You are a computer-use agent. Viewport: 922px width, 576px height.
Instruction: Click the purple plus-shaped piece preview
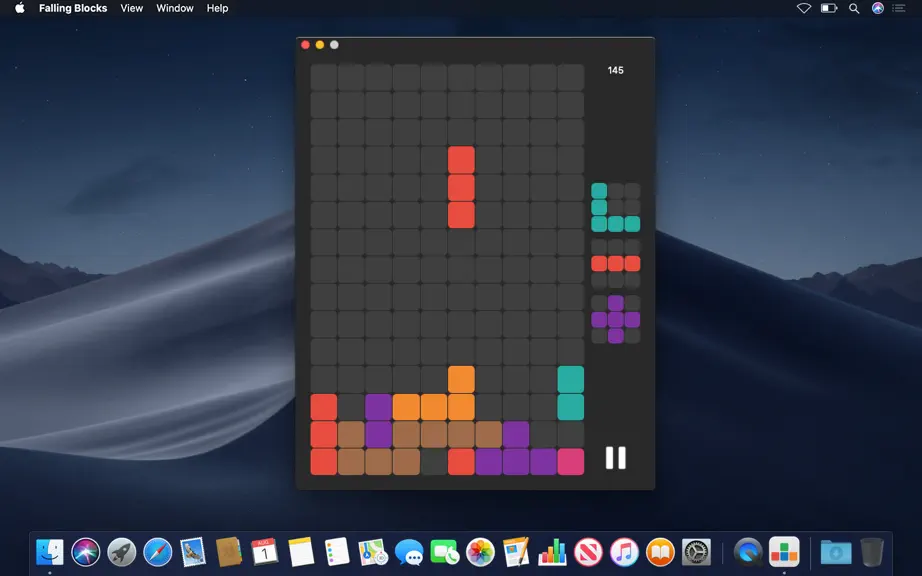[616, 320]
